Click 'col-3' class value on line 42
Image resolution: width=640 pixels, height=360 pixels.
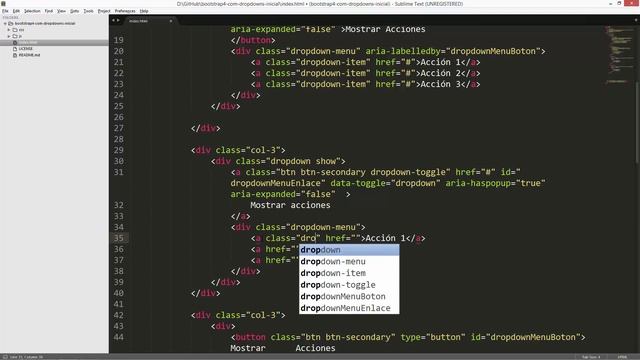pos(263,315)
